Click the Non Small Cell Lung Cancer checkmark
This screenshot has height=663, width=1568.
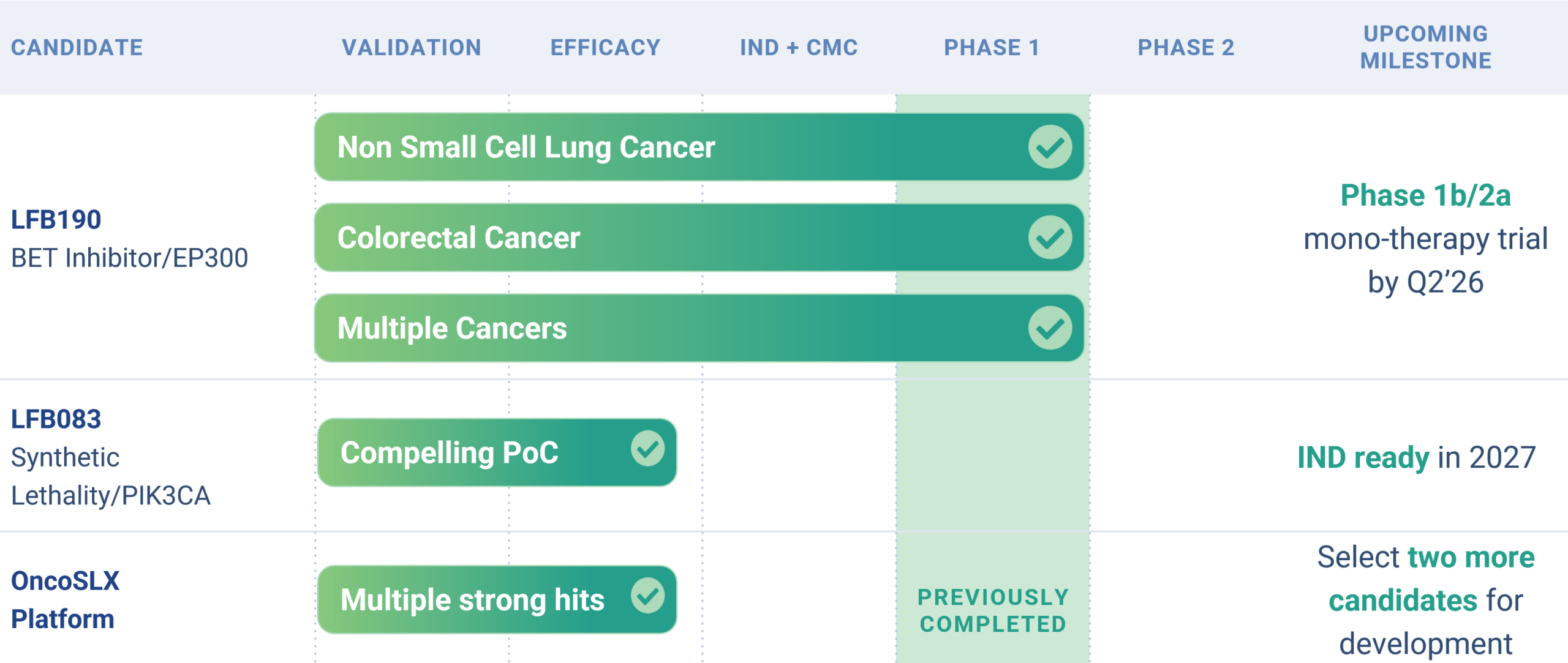click(1050, 147)
